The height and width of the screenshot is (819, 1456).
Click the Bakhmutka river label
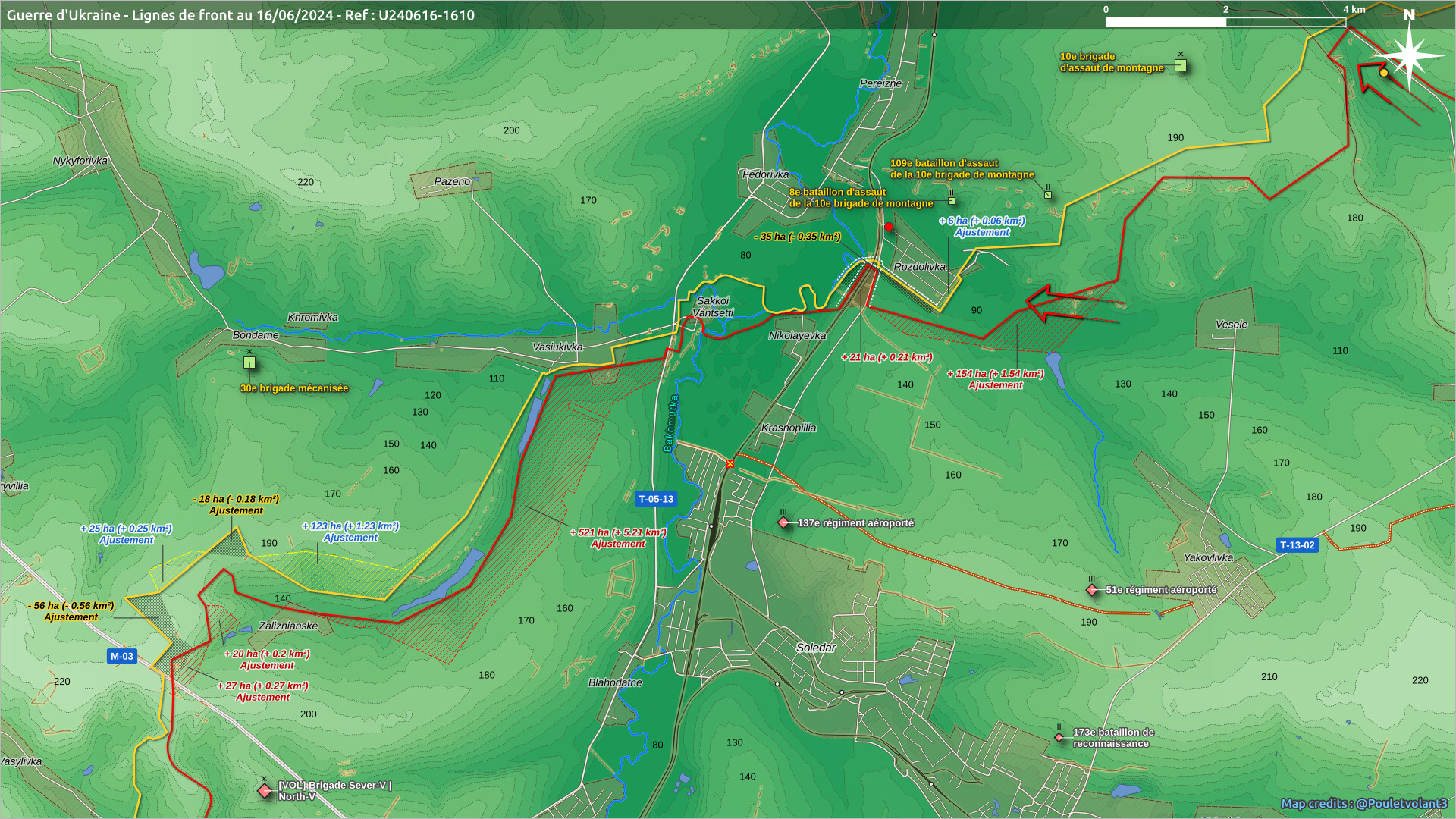click(670, 423)
